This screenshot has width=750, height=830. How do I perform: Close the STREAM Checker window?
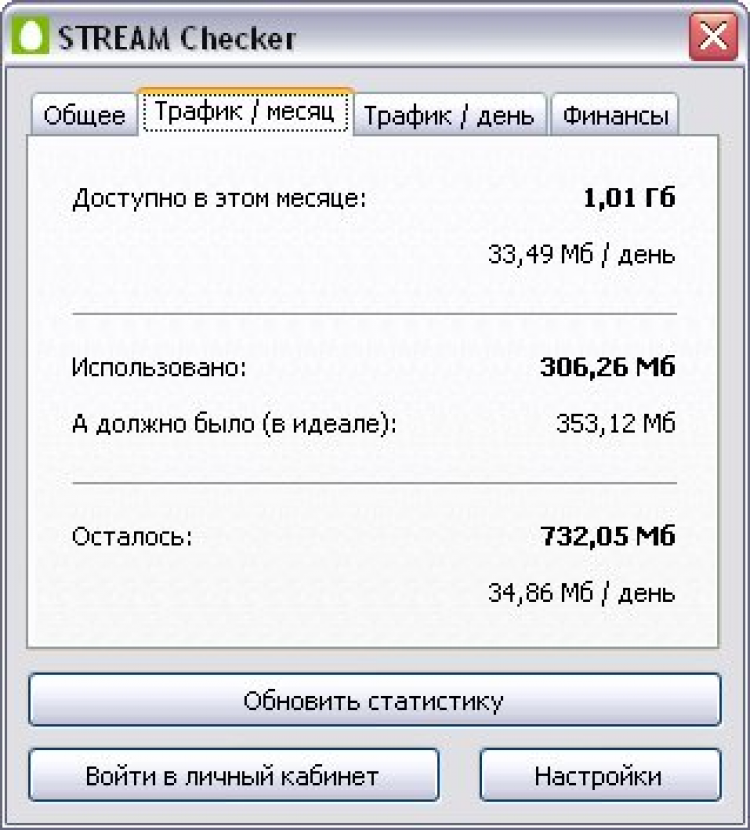tap(713, 37)
